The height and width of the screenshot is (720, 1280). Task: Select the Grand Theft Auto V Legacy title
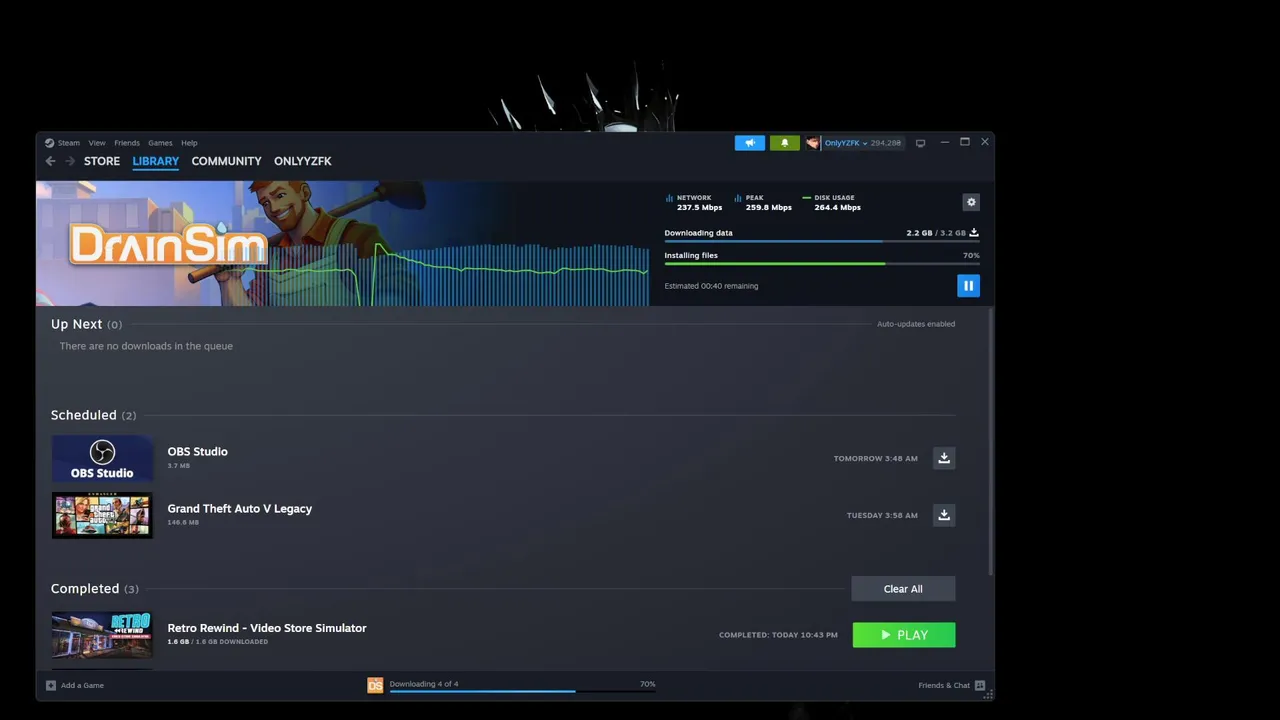[x=239, y=508]
